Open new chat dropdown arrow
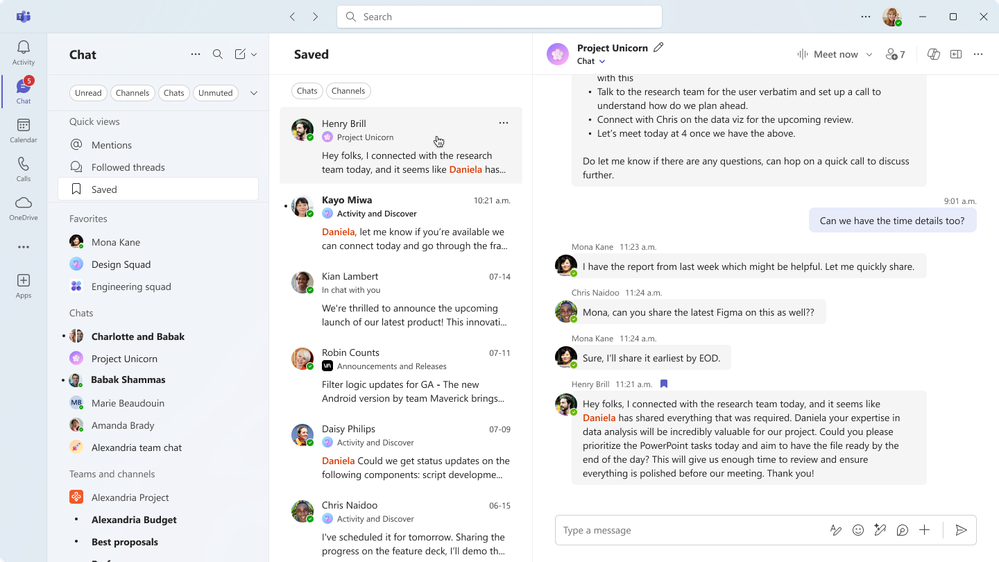The height and width of the screenshot is (562, 999). (254, 55)
